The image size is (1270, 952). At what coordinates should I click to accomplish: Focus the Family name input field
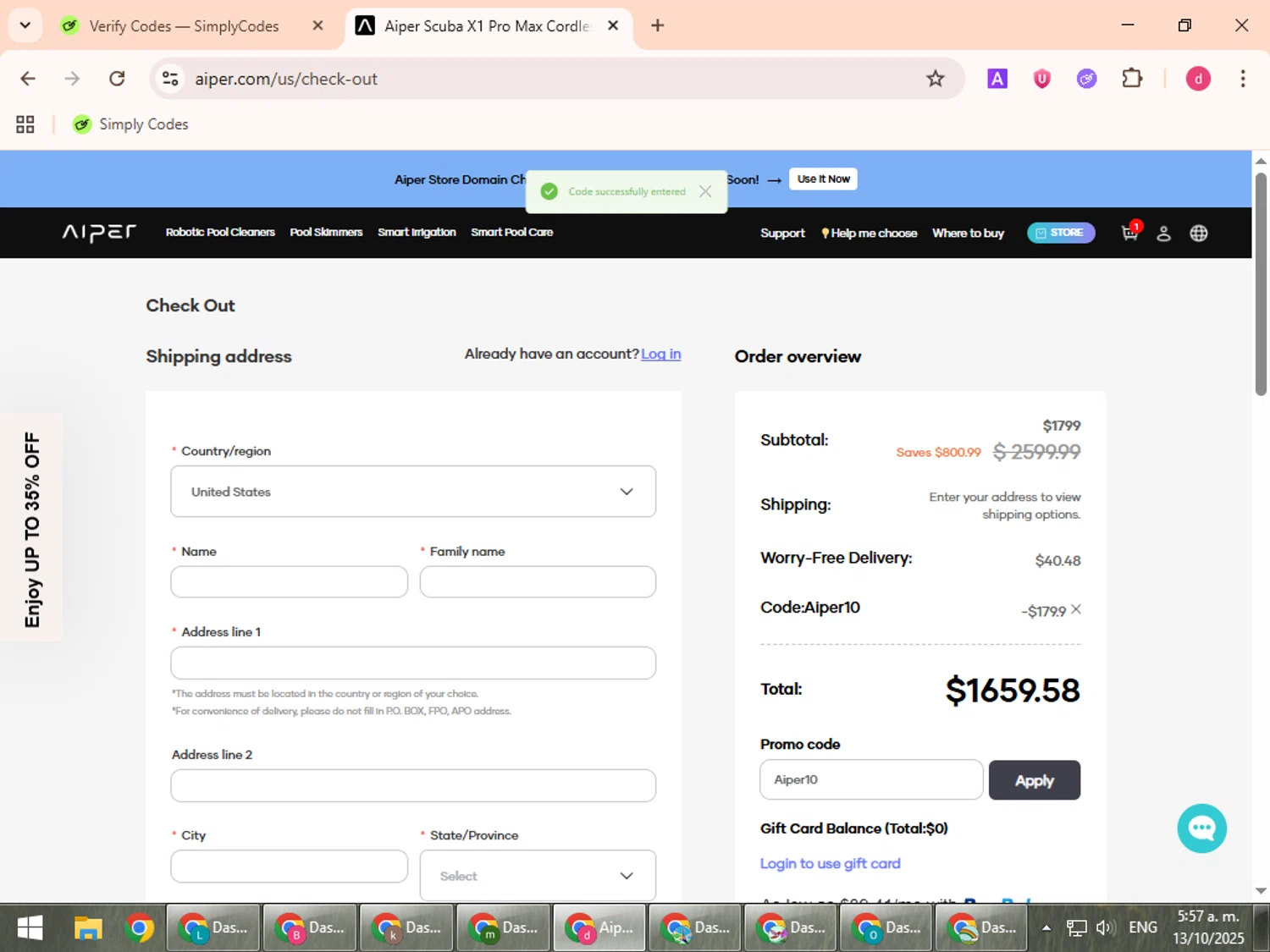(538, 581)
